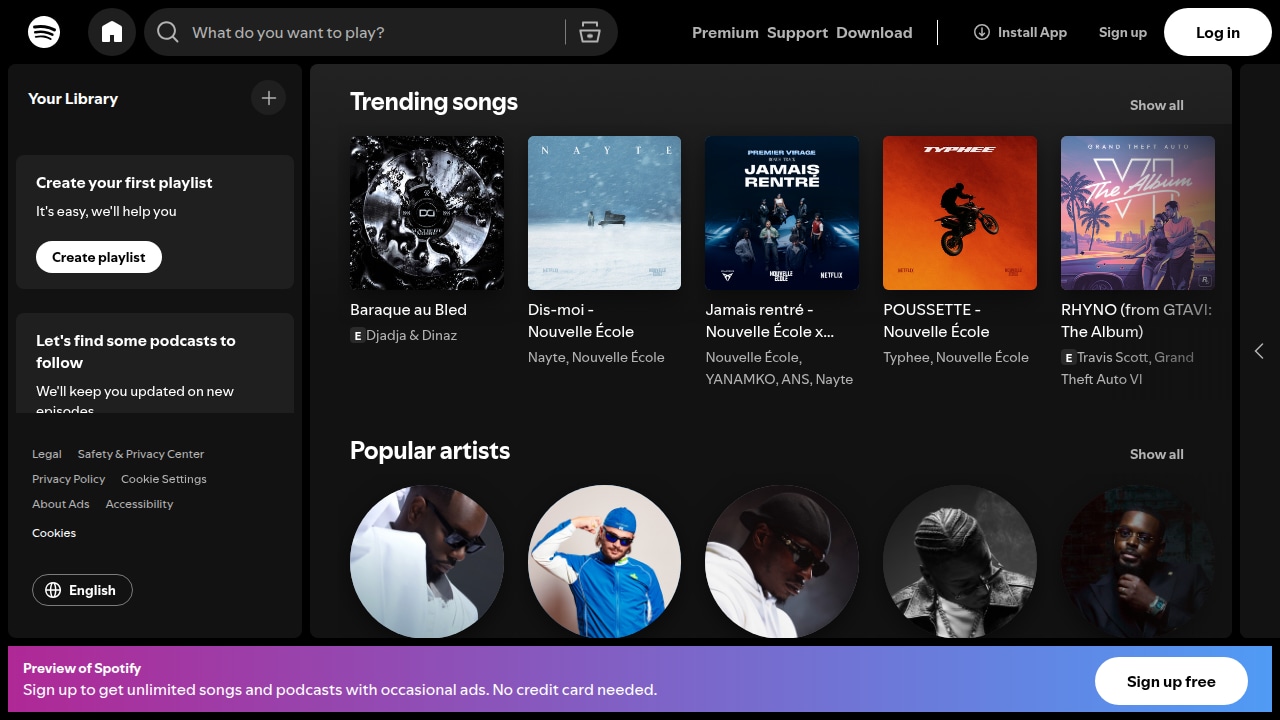The image size is (1280, 720).
Task: Open the Browse icon in search bar
Action: tap(590, 32)
